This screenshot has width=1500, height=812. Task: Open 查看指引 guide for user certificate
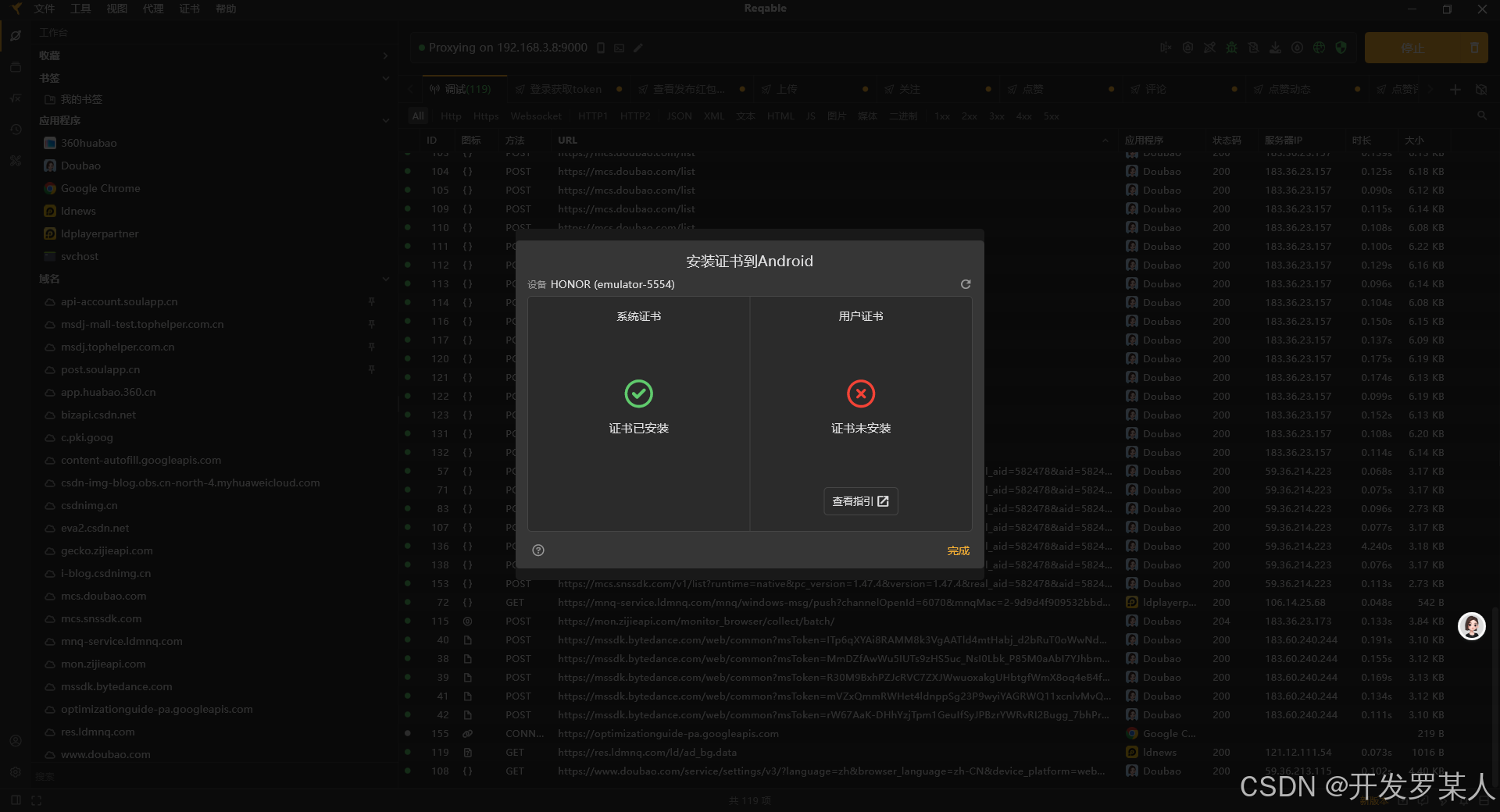point(861,501)
